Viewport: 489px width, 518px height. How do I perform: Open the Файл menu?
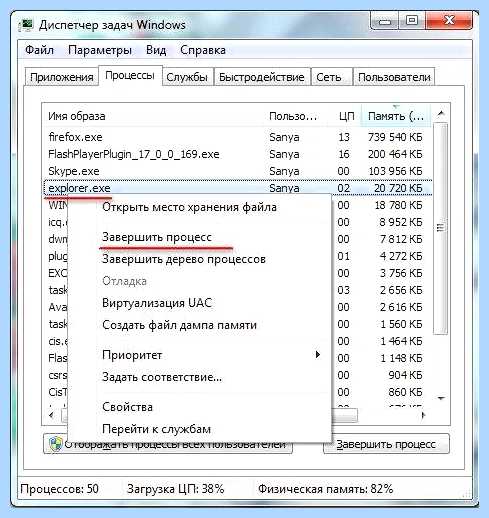click(39, 50)
